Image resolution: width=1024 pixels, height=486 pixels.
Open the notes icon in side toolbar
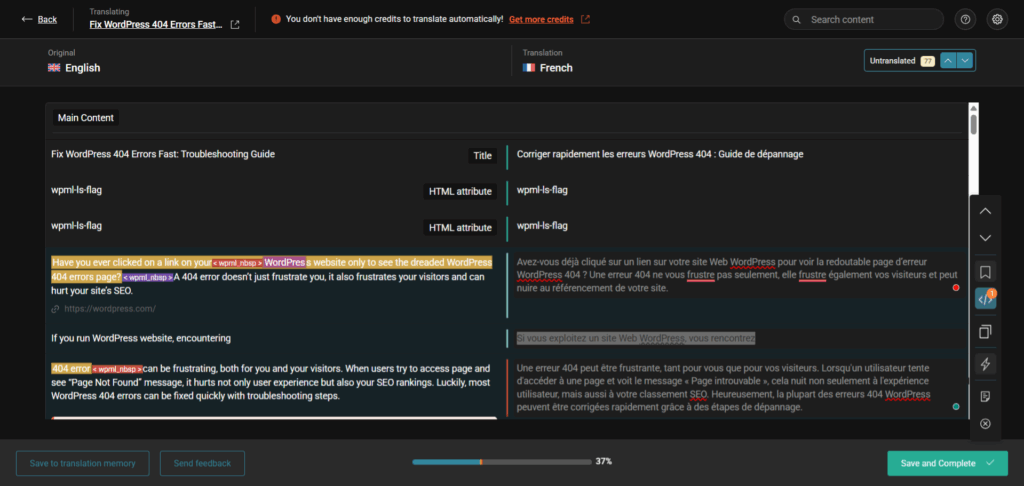coord(985,396)
